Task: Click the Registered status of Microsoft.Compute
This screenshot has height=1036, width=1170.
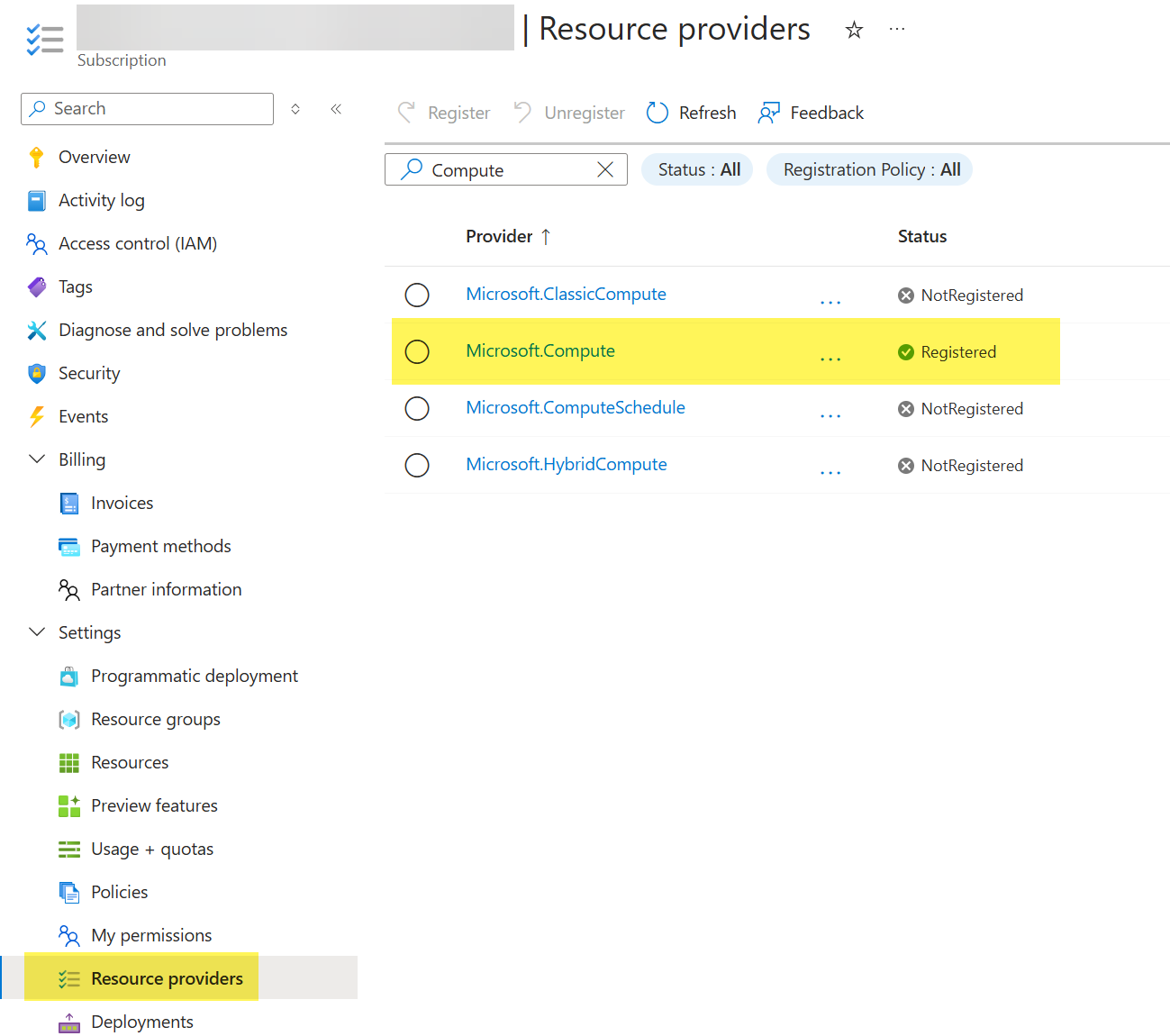Action: pos(947,352)
